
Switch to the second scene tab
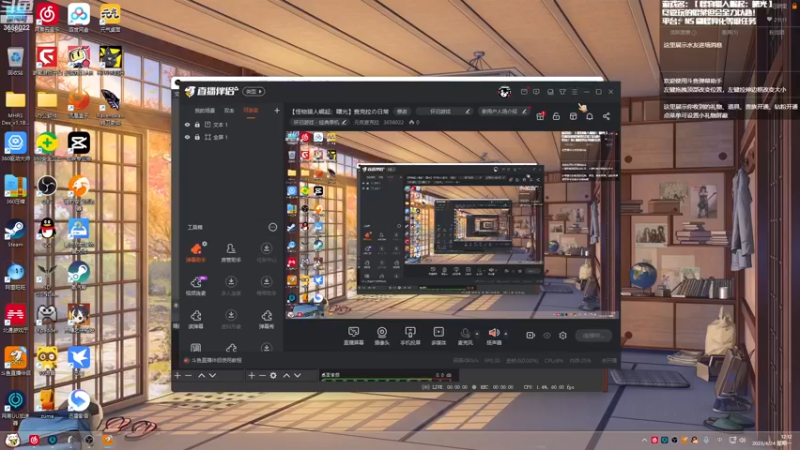coord(229,111)
